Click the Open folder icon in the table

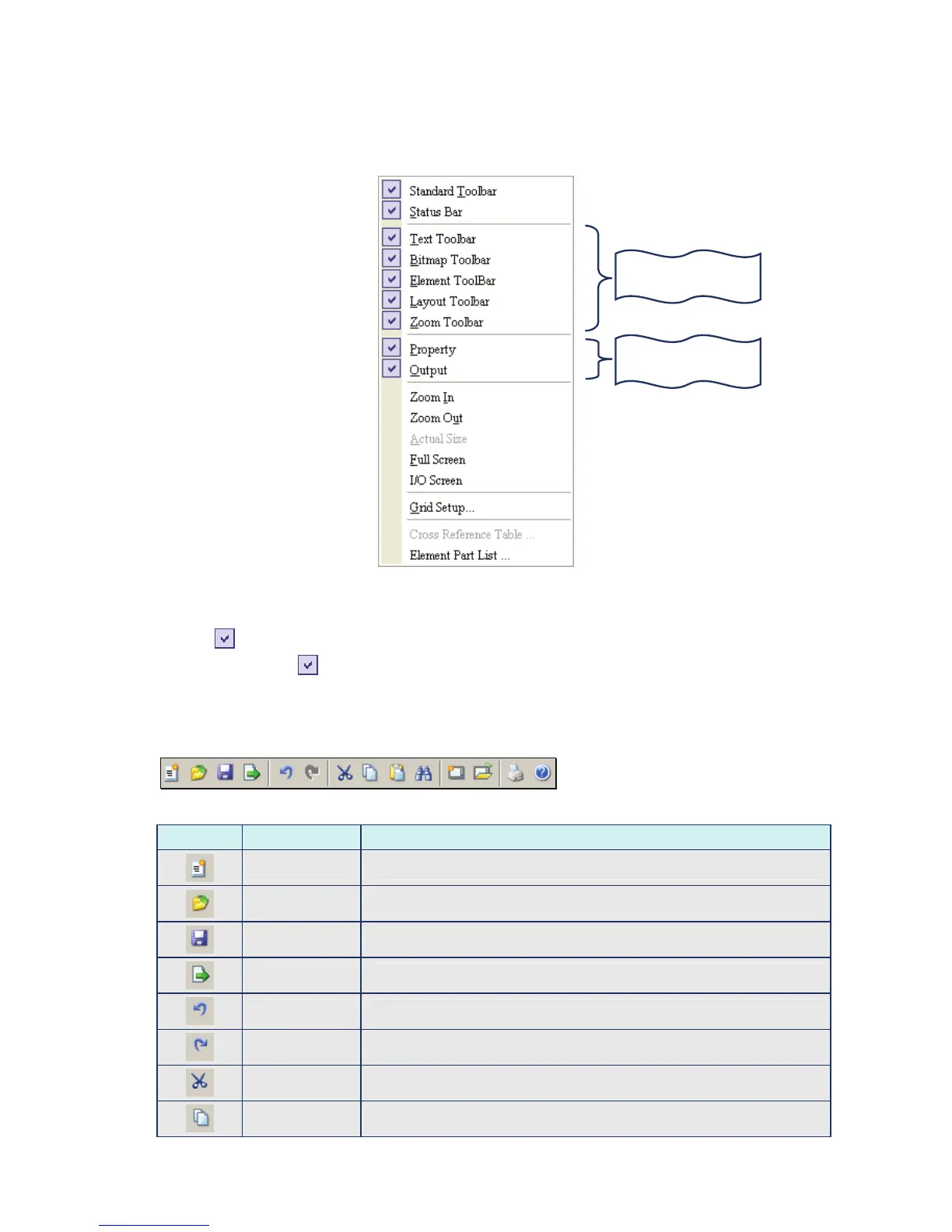(200, 904)
